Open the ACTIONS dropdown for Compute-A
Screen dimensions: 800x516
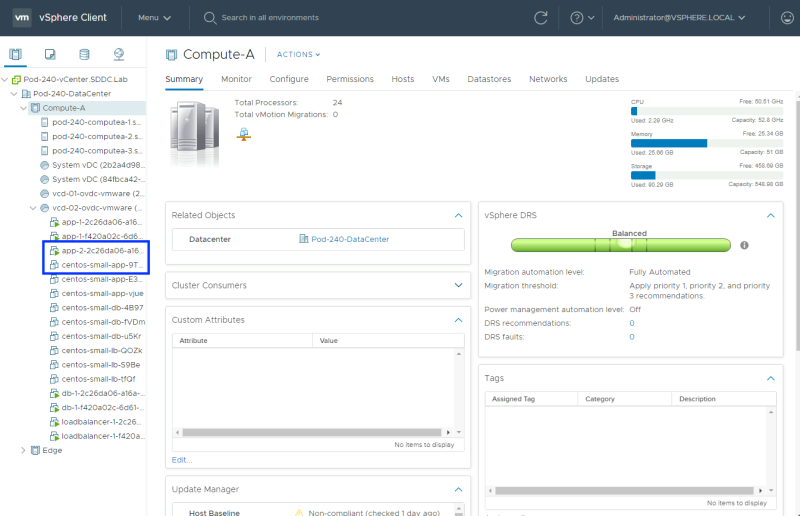(x=298, y=55)
